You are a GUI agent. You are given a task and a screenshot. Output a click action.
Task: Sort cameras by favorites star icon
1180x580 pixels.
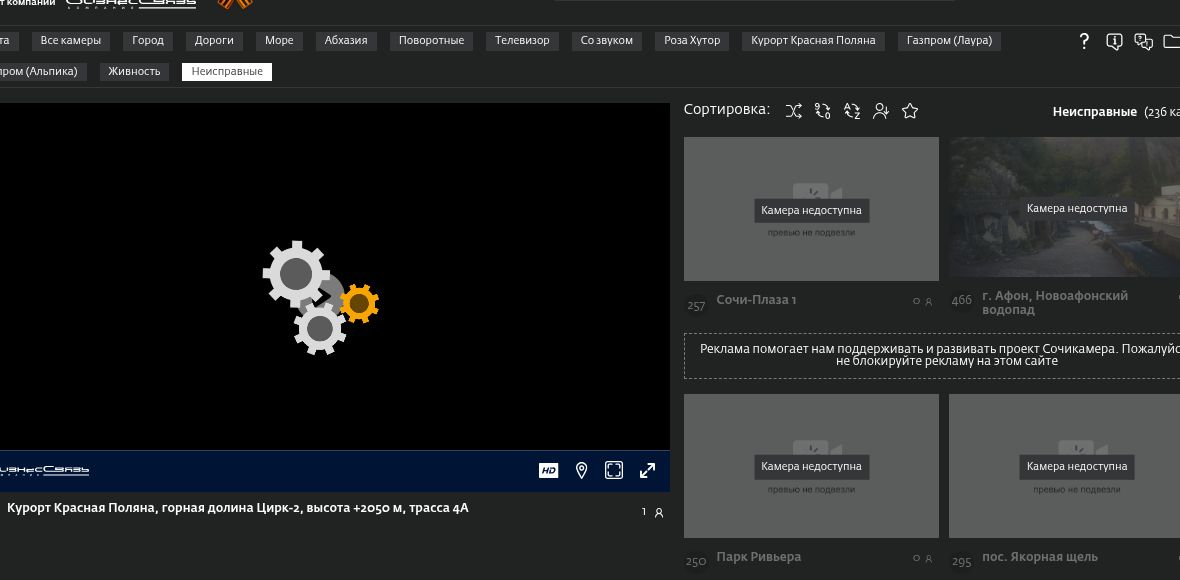pyautogui.click(x=910, y=111)
